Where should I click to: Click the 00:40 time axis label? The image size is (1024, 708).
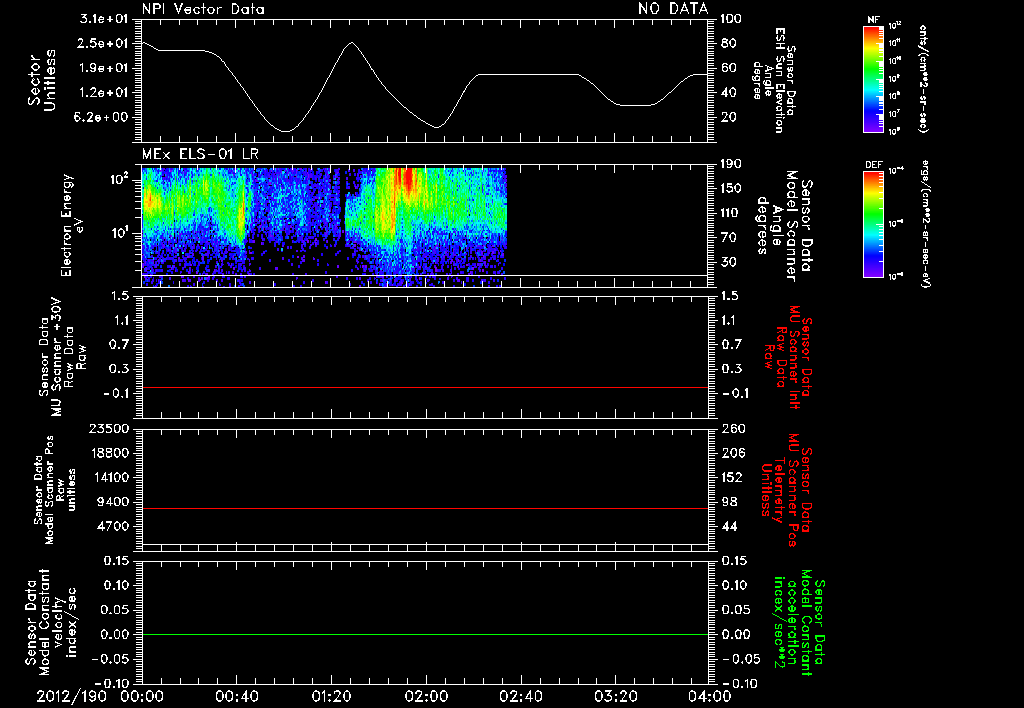(236, 696)
